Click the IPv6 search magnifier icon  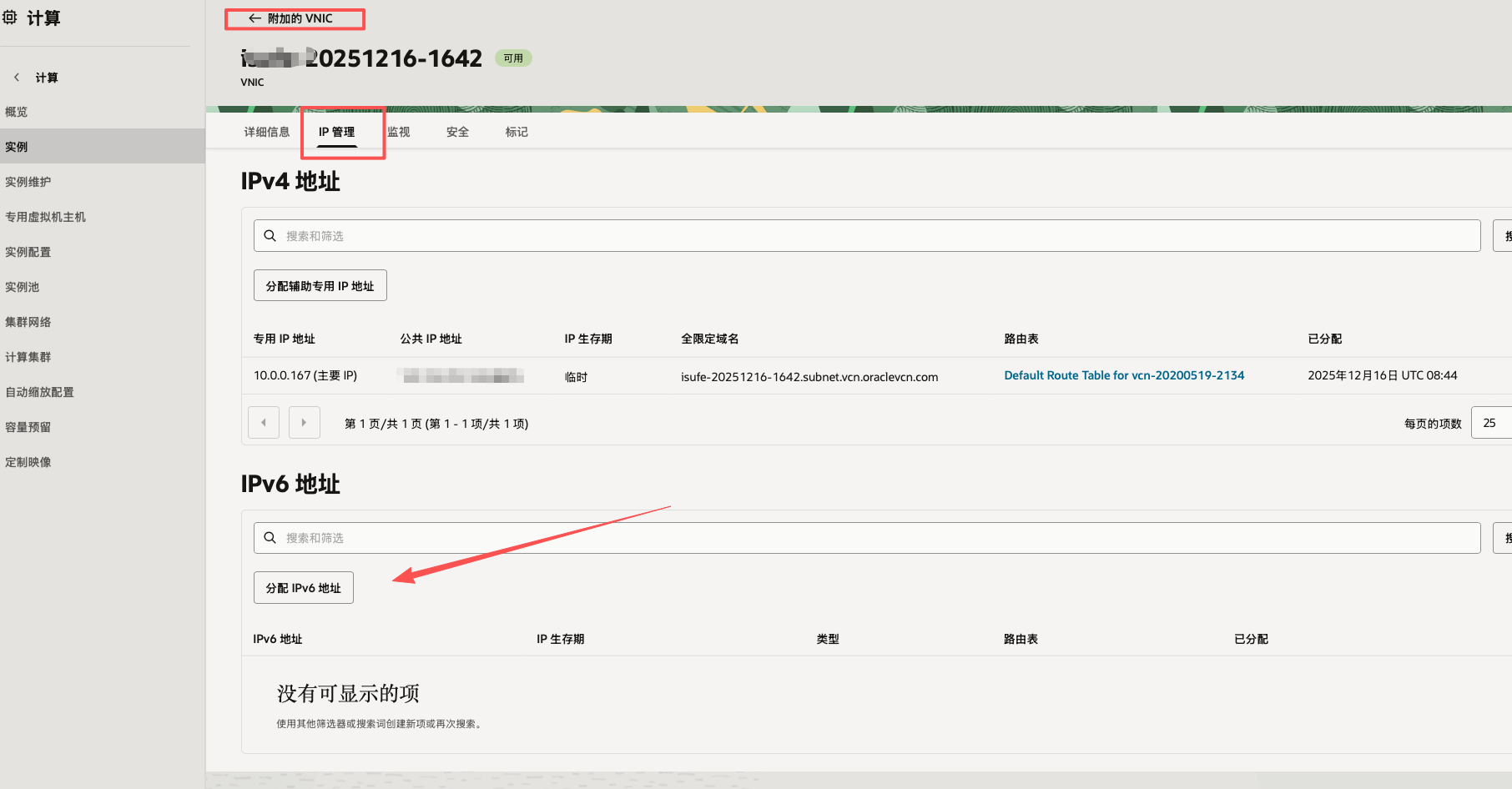coord(270,538)
